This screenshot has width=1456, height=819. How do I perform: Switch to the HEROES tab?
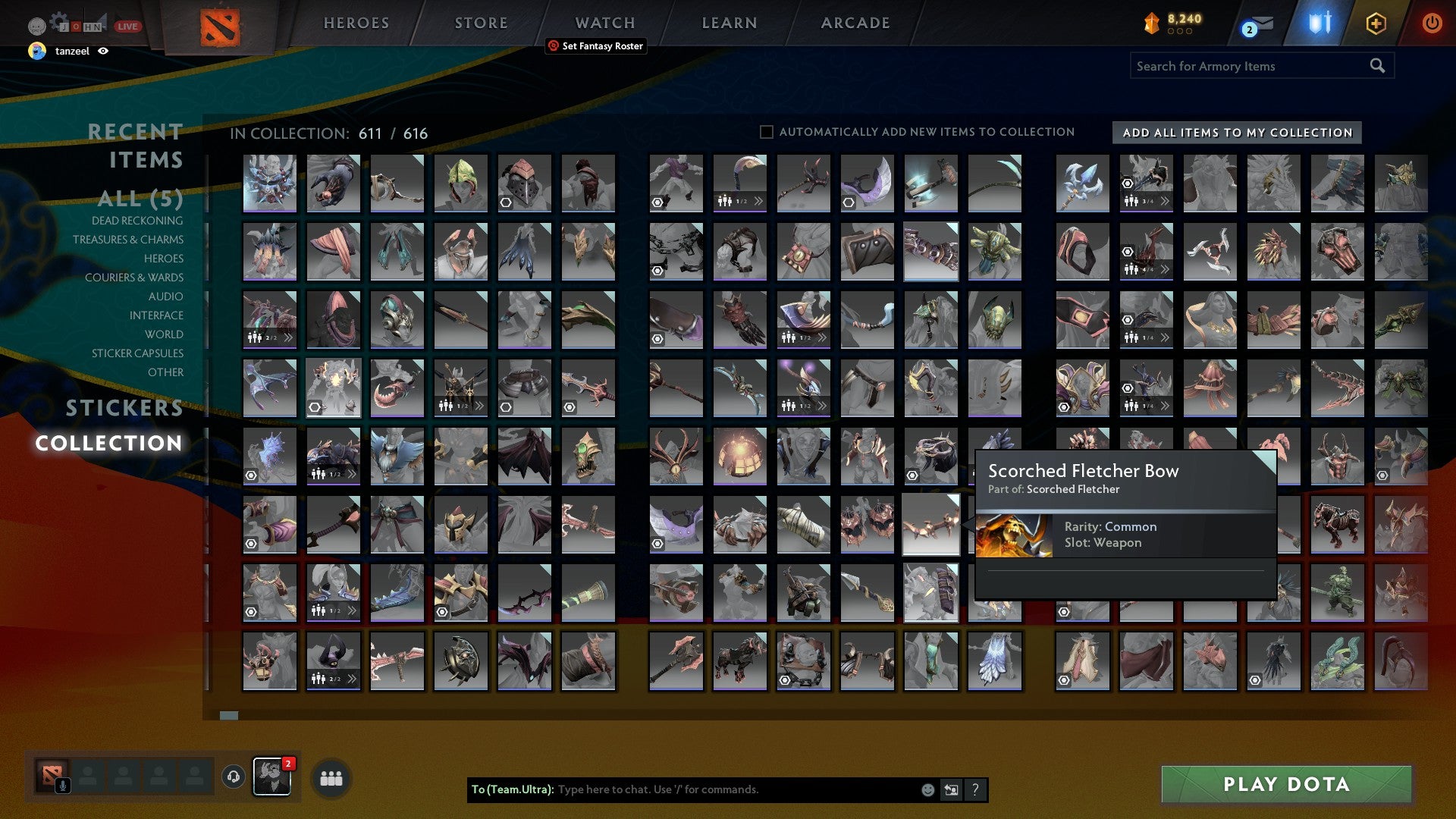(x=356, y=23)
